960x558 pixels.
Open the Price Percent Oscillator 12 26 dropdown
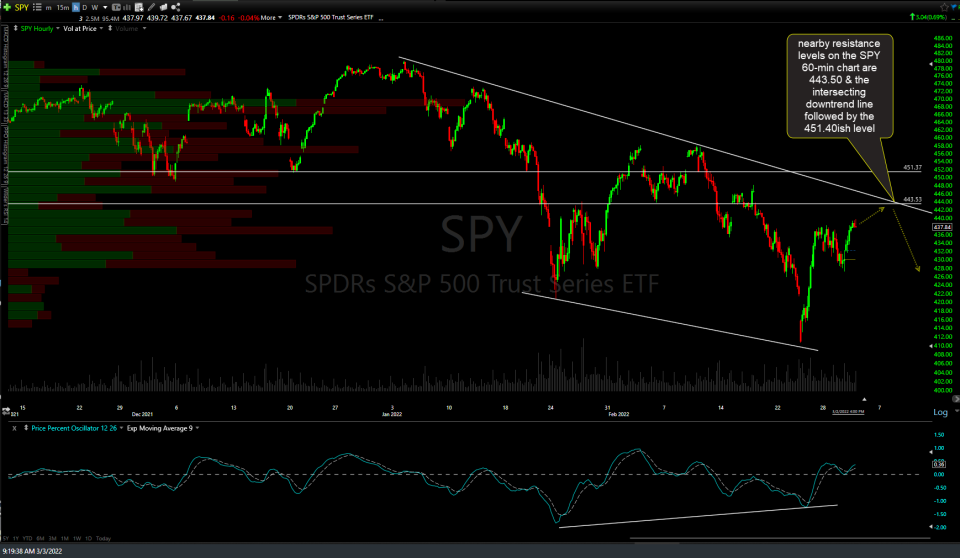pos(121,428)
